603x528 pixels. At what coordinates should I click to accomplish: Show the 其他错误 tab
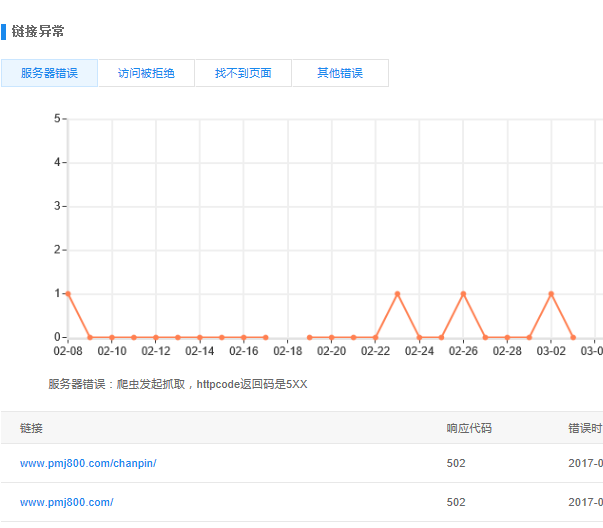click(x=340, y=73)
